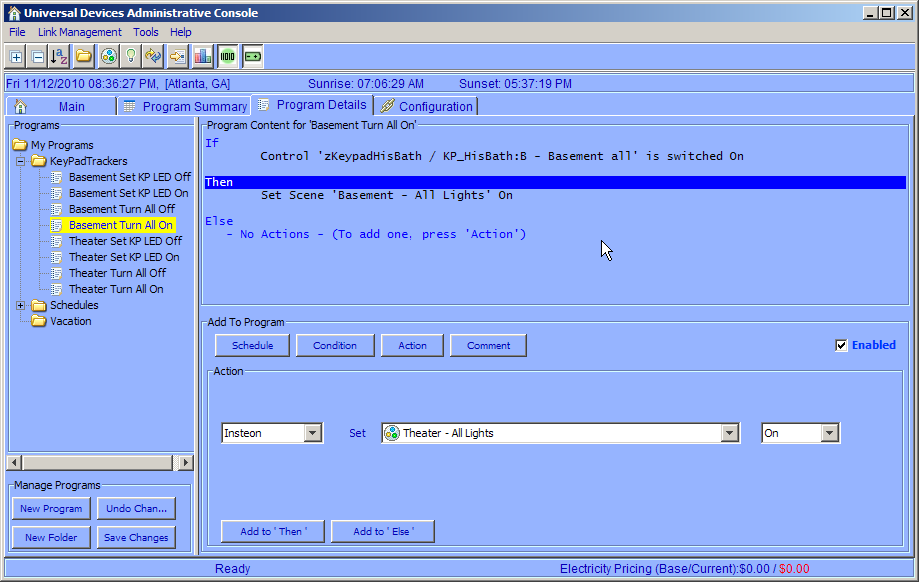Click the Add to 'Then' button
Viewport: 919px width, 582px height.
(273, 531)
